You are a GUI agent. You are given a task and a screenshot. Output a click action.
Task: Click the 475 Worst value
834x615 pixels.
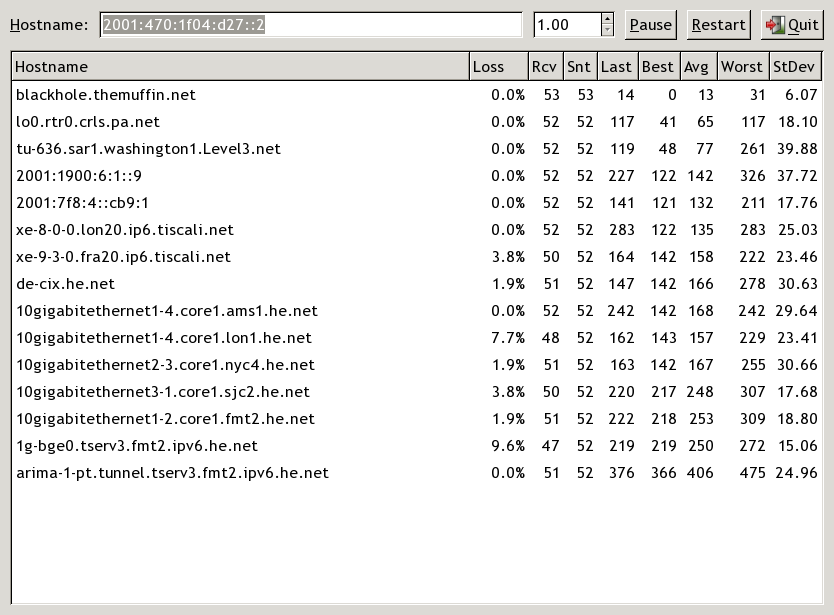[x=752, y=473]
